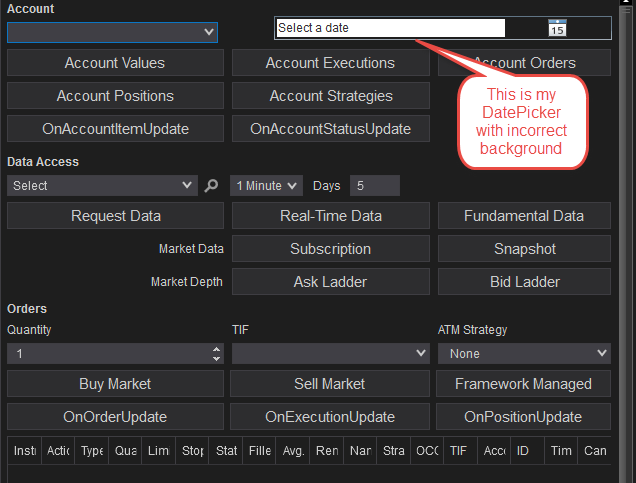Click Account Values button
636x483 pixels.
[x=115, y=63]
